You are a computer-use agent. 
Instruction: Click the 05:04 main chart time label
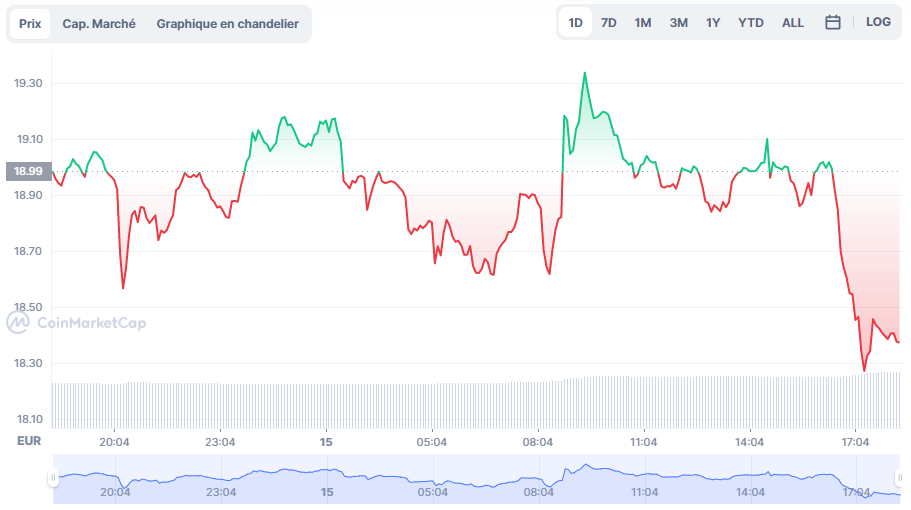point(432,442)
